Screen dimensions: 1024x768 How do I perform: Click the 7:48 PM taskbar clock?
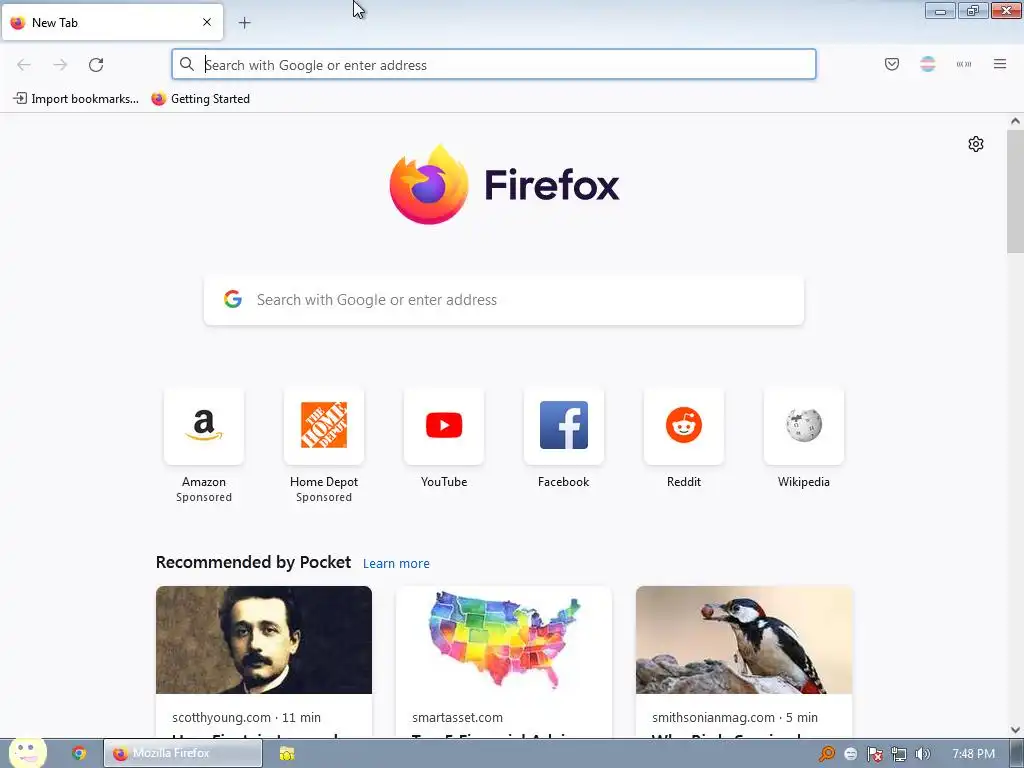(973, 754)
